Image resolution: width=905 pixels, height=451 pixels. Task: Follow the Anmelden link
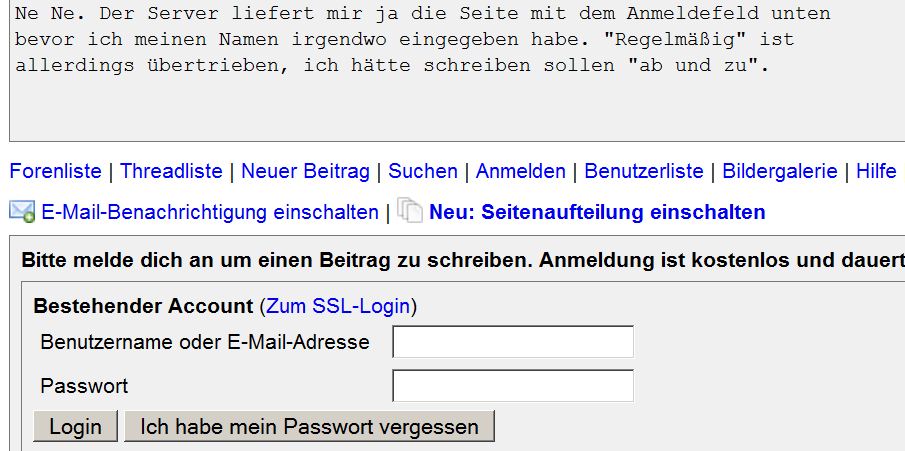tap(521, 171)
